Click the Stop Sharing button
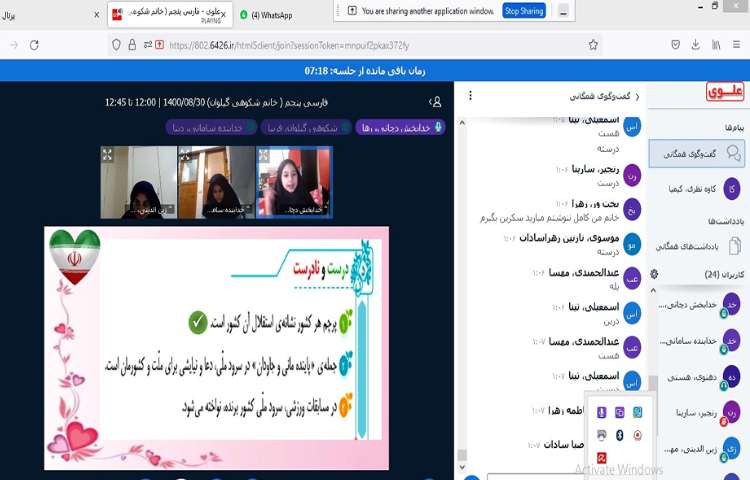Image resolution: width=750 pixels, height=480 pixels. 524,11
